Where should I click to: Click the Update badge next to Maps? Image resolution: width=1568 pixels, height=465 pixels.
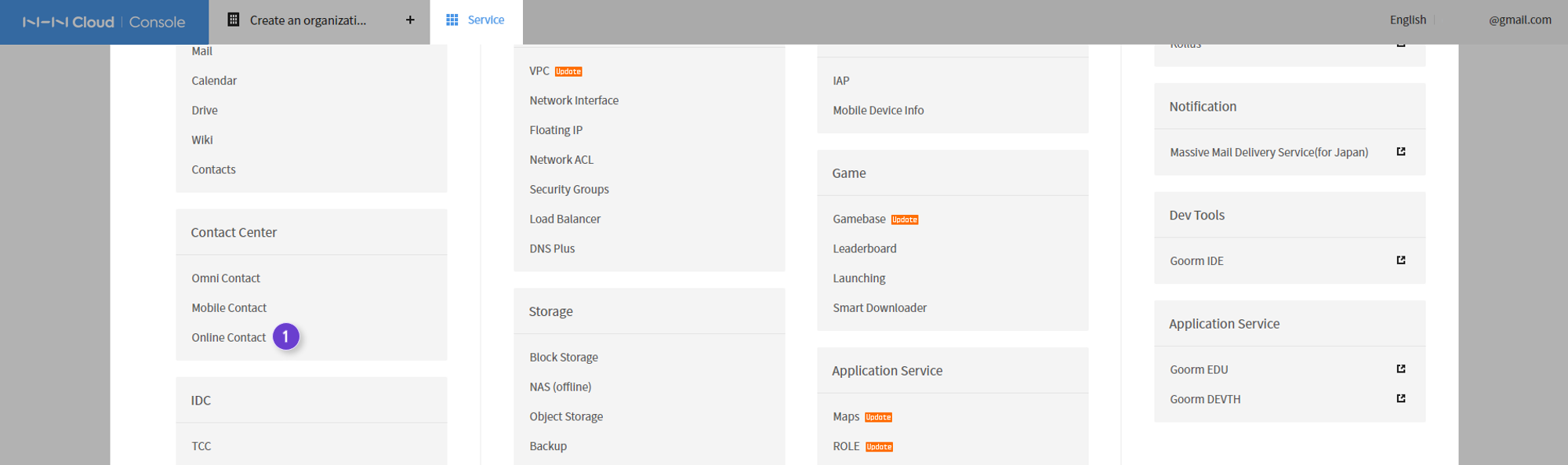878,417
